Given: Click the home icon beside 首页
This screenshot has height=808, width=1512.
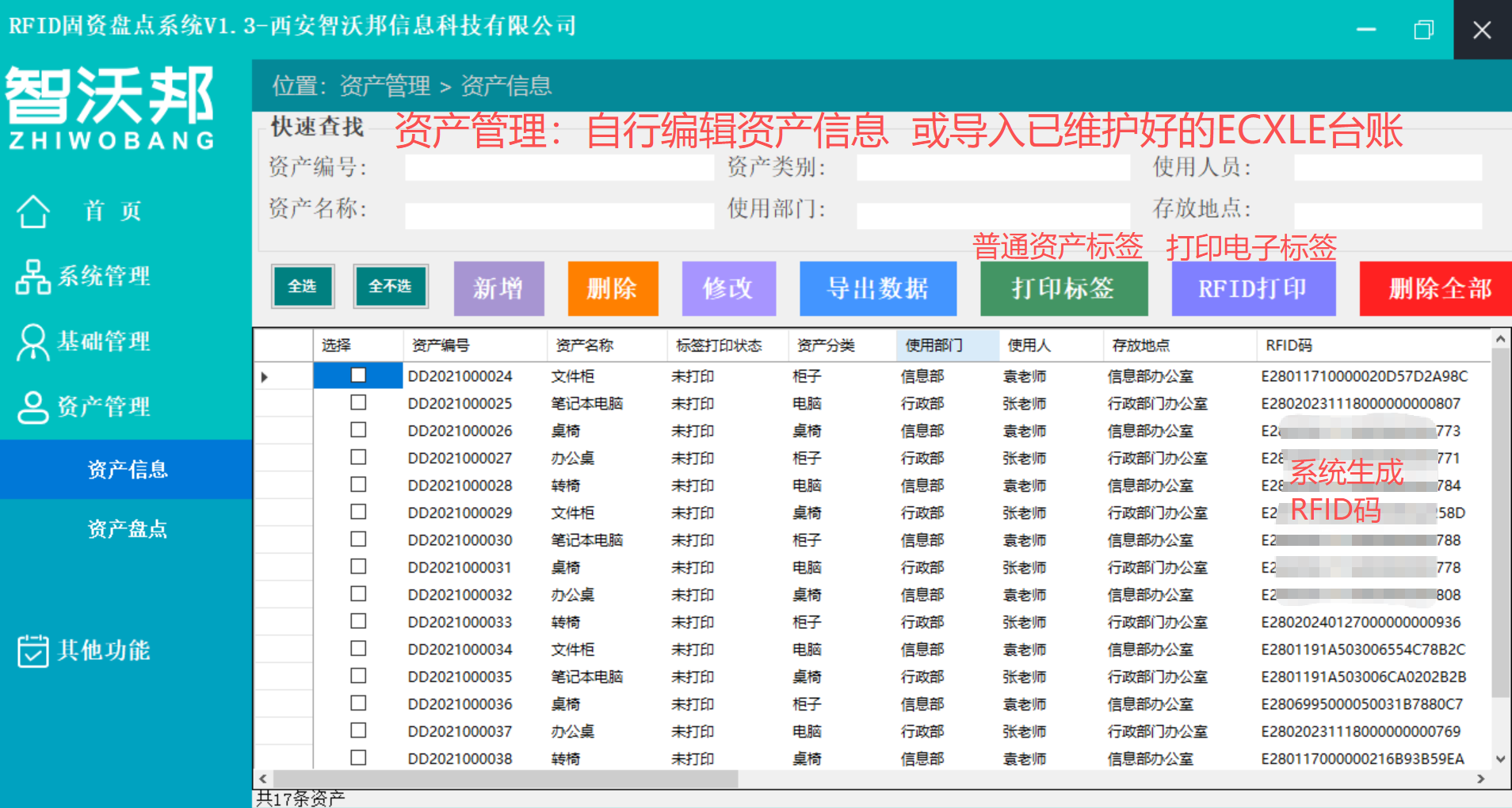Looking at the screenshot, I should click(x=33, y=212).
